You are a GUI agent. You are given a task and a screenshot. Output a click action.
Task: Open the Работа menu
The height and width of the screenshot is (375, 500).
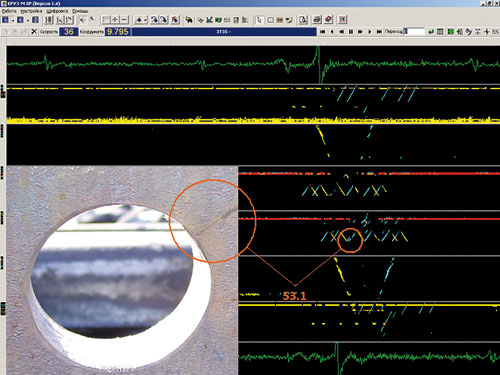coord(9,11)
